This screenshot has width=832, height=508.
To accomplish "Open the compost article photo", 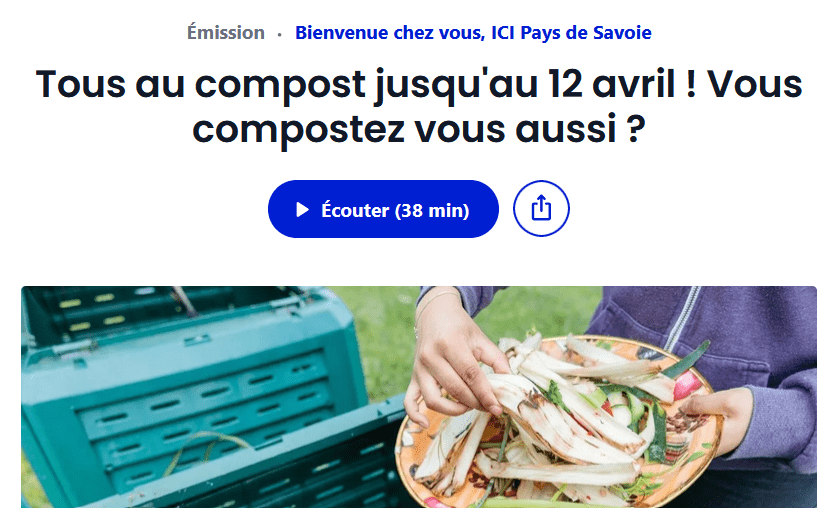I will coord(419,397).
